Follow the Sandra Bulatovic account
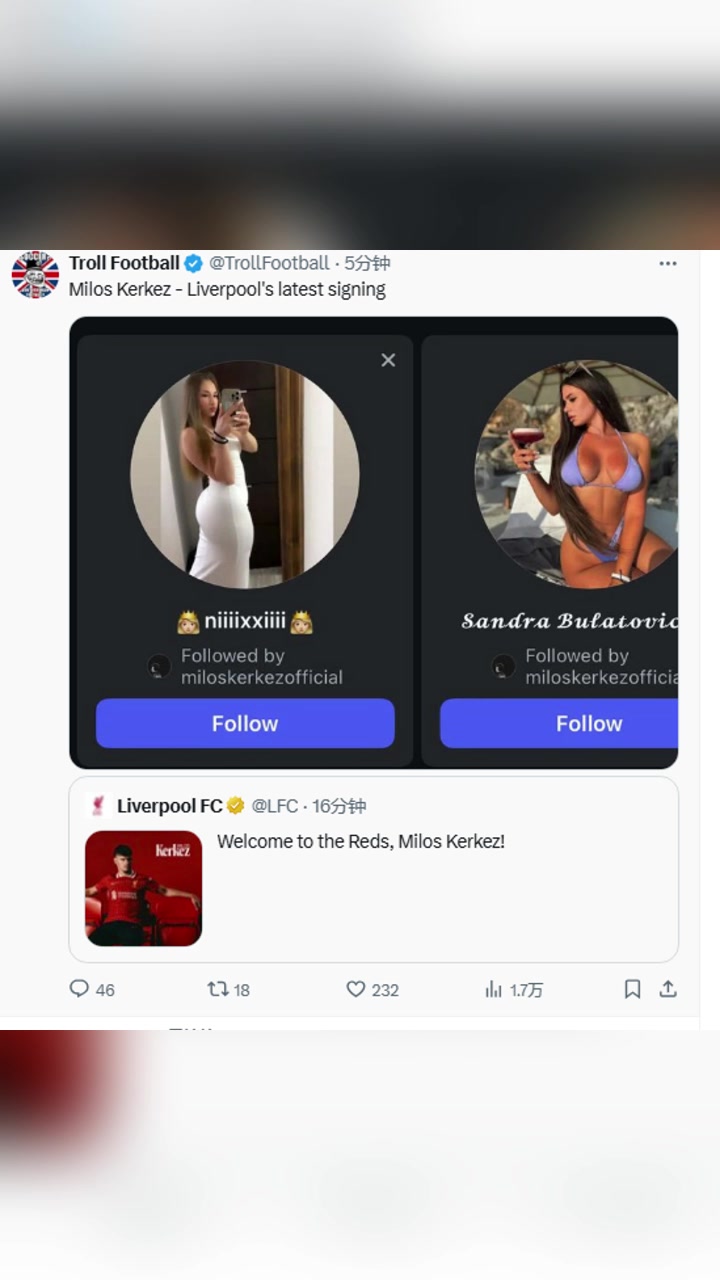720x1280 pixels. [560, 723]
